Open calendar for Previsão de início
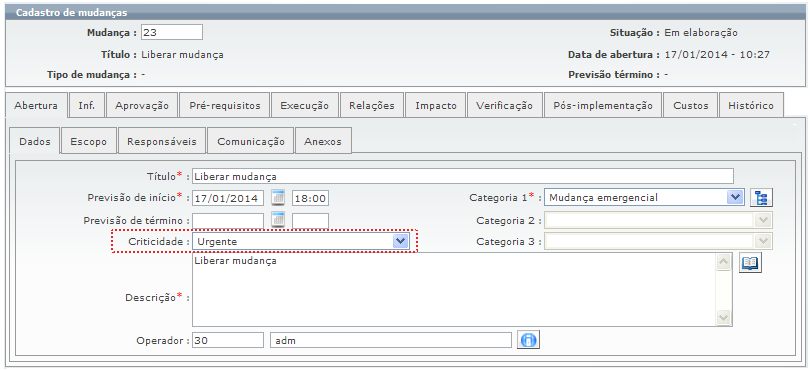 278,197
